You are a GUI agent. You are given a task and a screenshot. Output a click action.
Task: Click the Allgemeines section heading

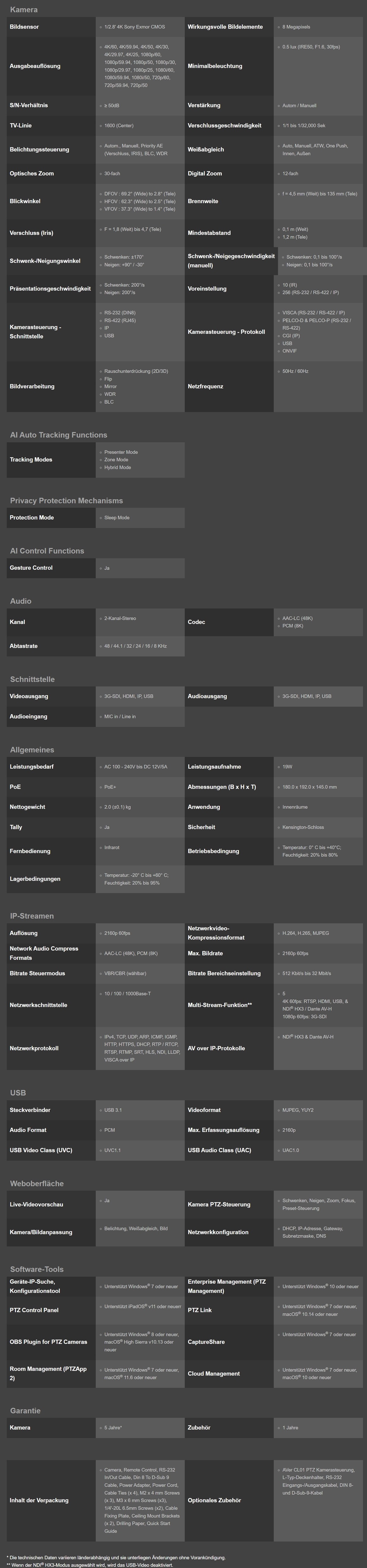click(x=32, y=749)
